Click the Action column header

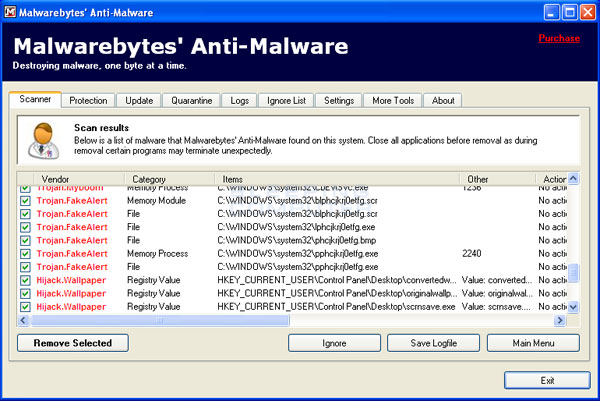click(551, 179)
